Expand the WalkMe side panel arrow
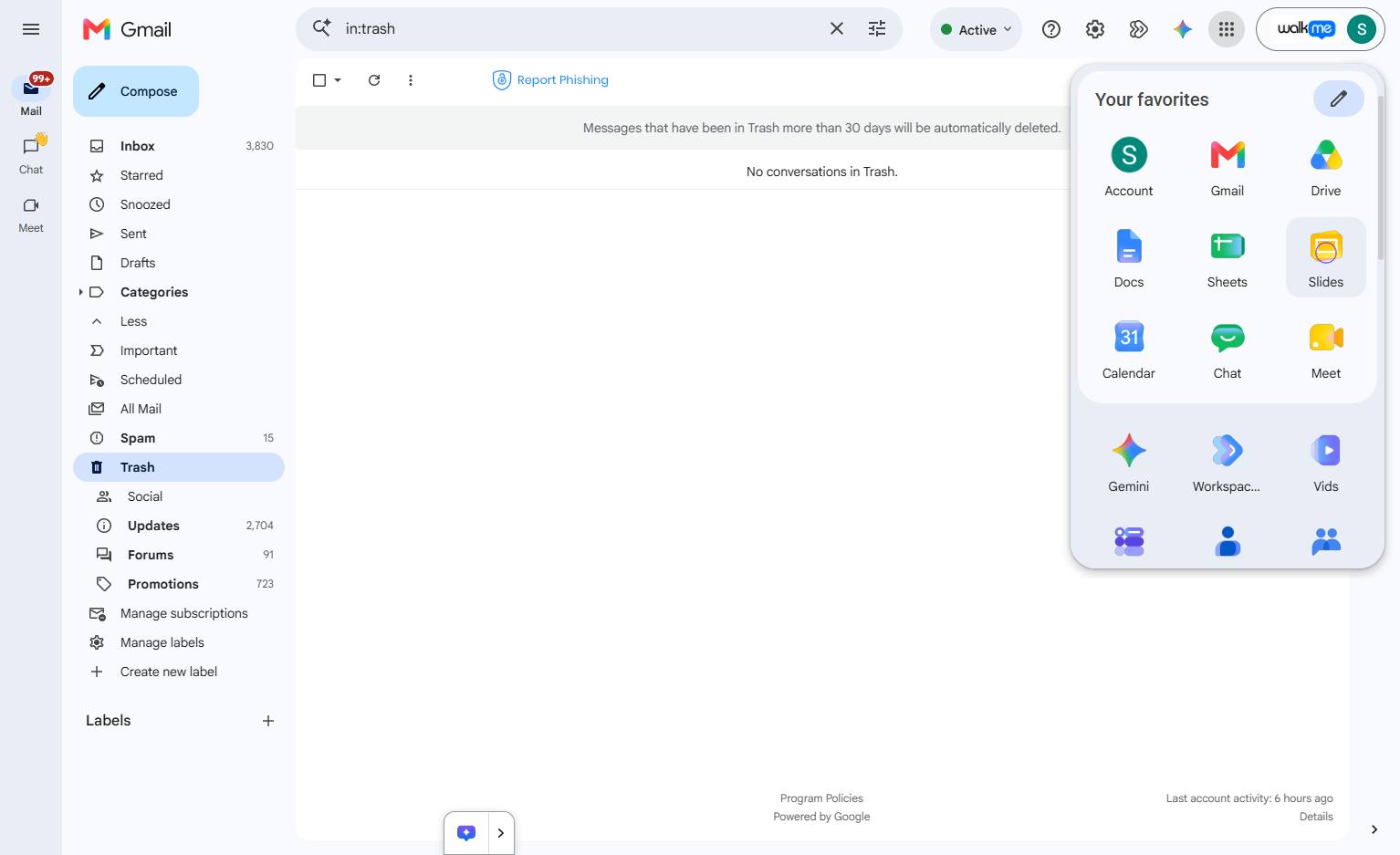 (501, 833)
